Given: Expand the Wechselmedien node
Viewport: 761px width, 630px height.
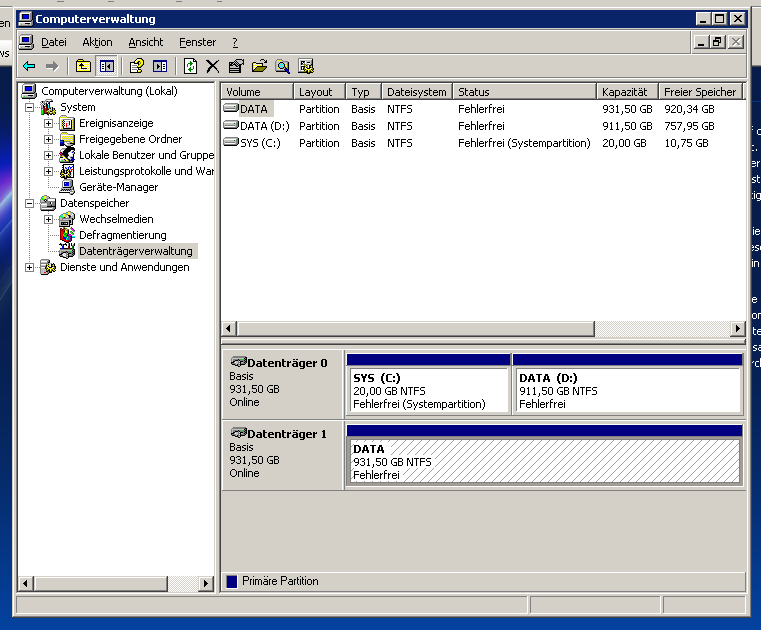Looking at the screenshot, I should coord(49,219).
